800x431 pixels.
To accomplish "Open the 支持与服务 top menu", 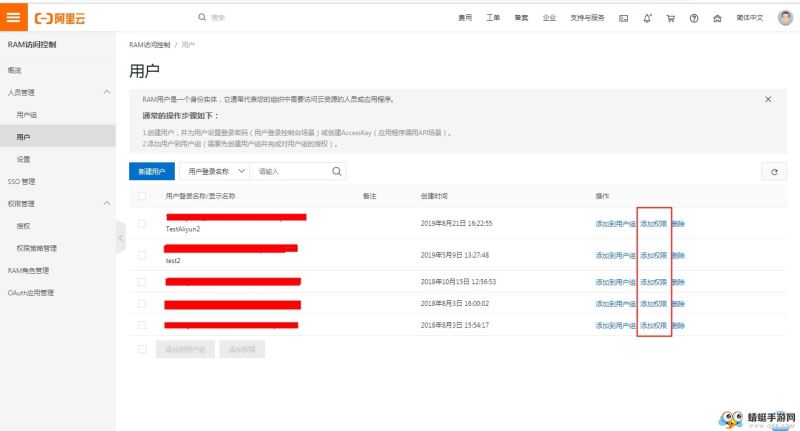I will pyautogui.click(x=587, y=18).
